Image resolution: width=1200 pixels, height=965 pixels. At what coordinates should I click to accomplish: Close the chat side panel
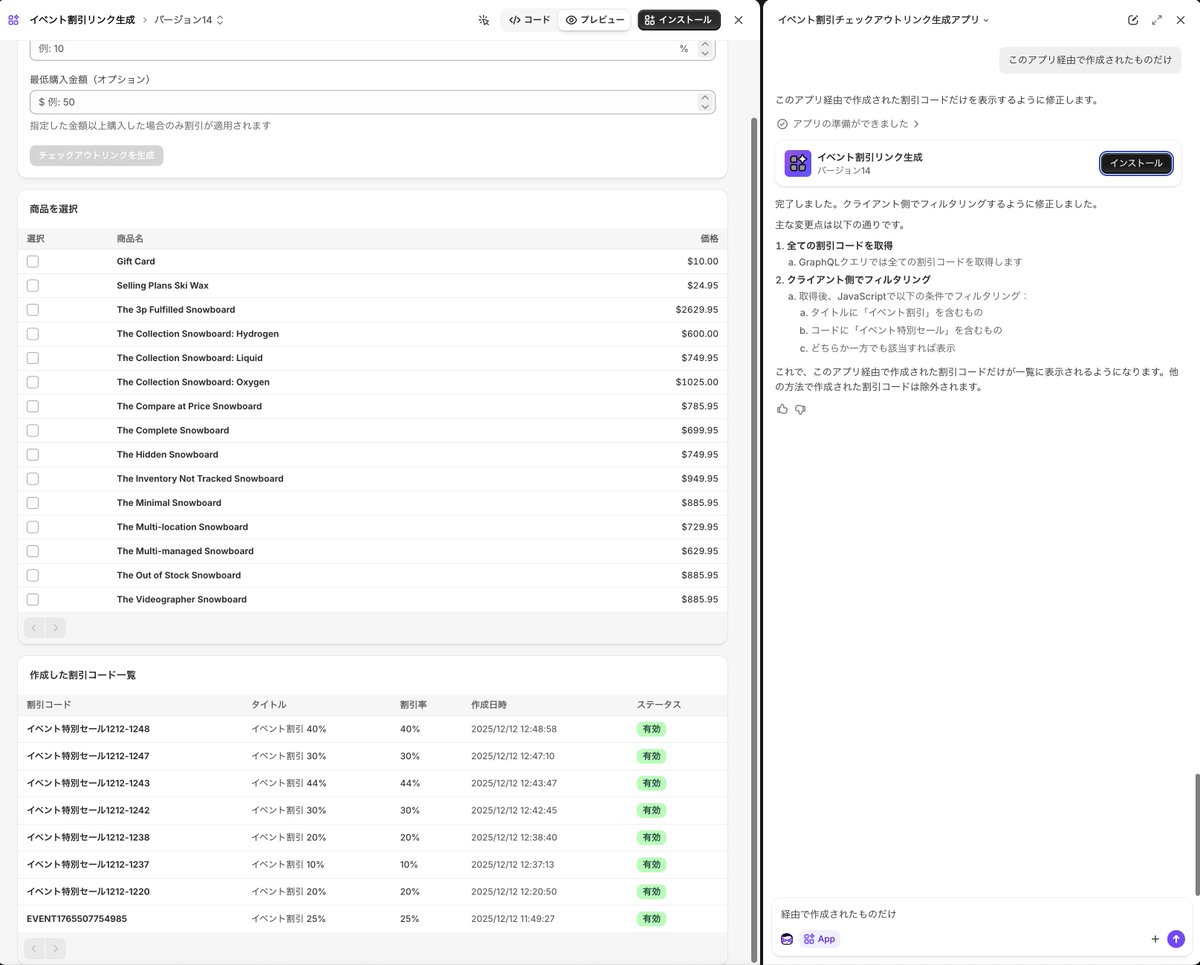[1182, 20]
